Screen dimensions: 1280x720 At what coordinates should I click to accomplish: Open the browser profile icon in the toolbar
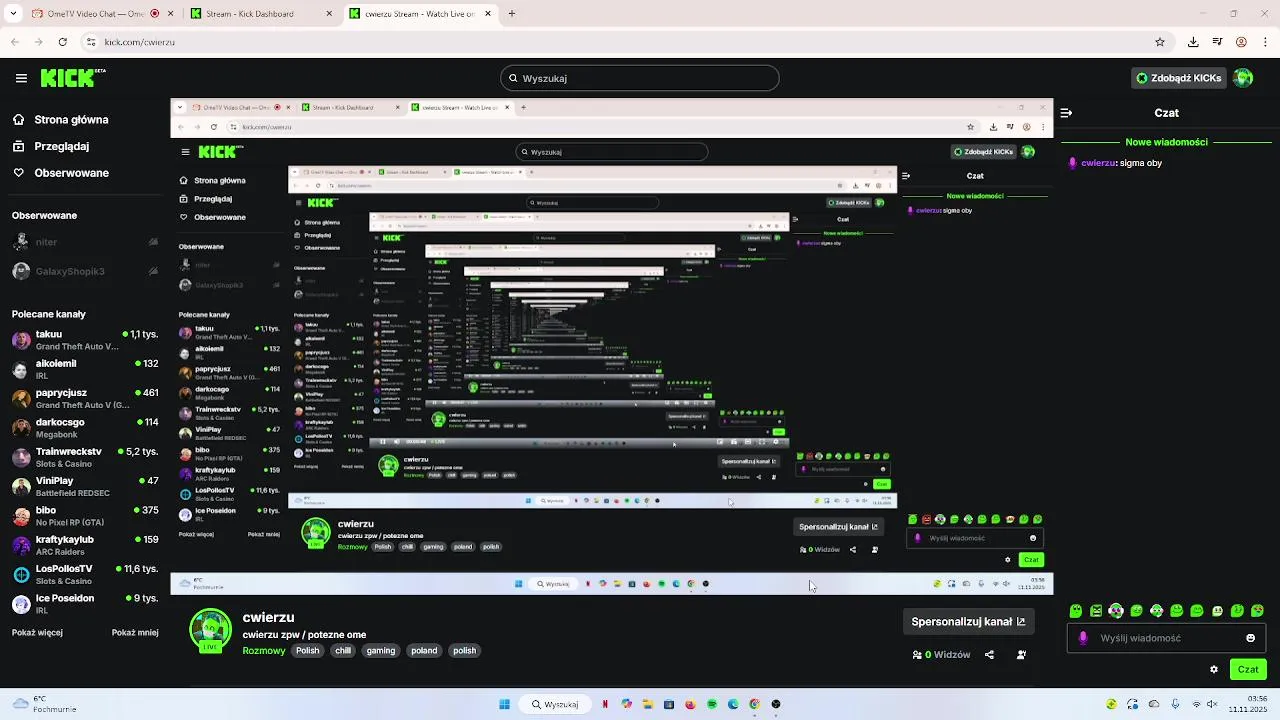(x=1241, y=42)
